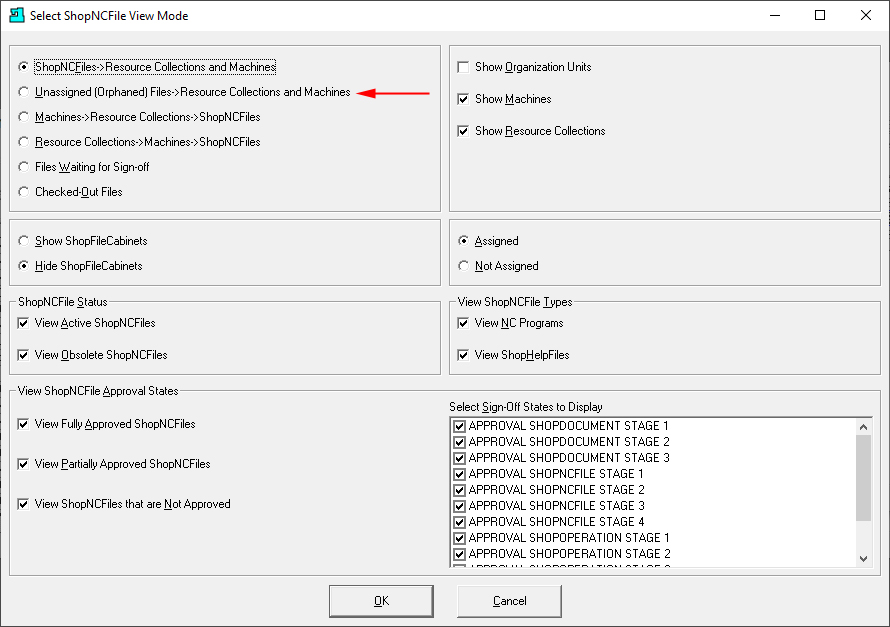
Task: Select Machines->Resource Collections->ShopNCFiles radio
Action: click(23, 117)
